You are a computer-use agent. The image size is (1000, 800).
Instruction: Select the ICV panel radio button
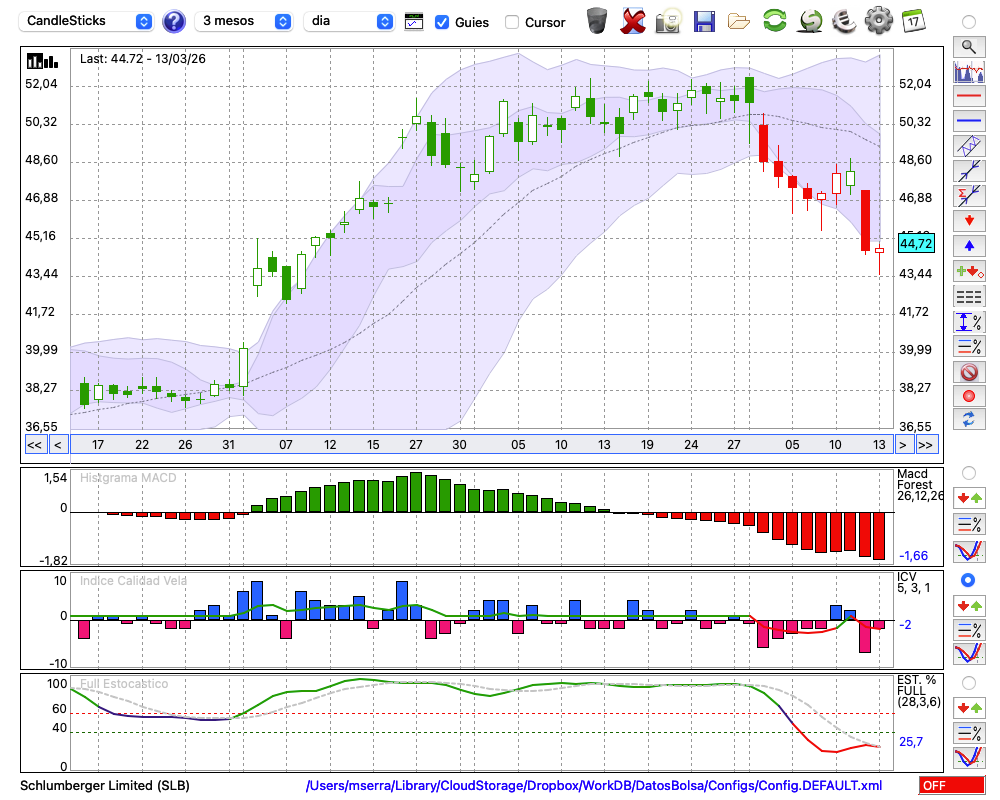point(968,580)
